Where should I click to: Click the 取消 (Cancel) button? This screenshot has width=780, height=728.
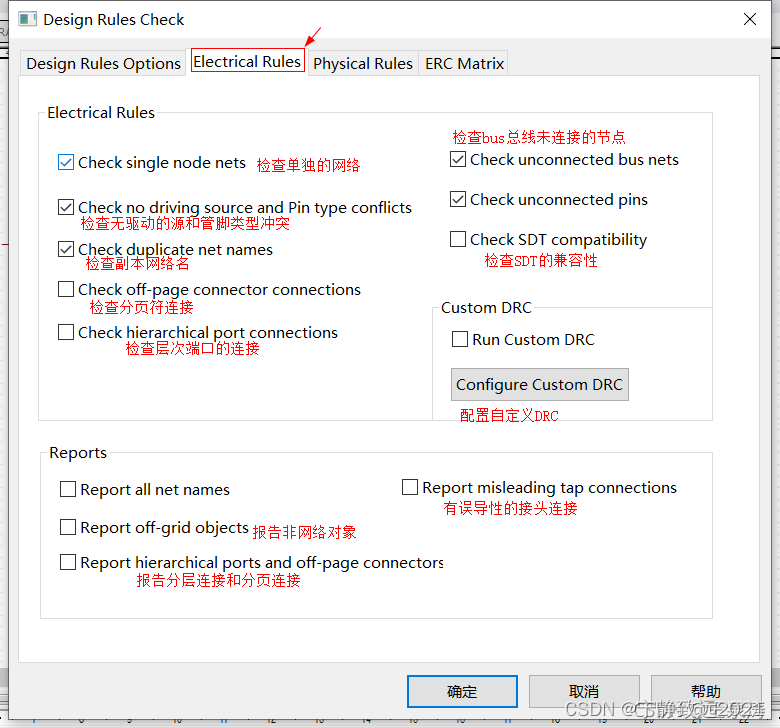pyautogui.click(x=584, y=692)
